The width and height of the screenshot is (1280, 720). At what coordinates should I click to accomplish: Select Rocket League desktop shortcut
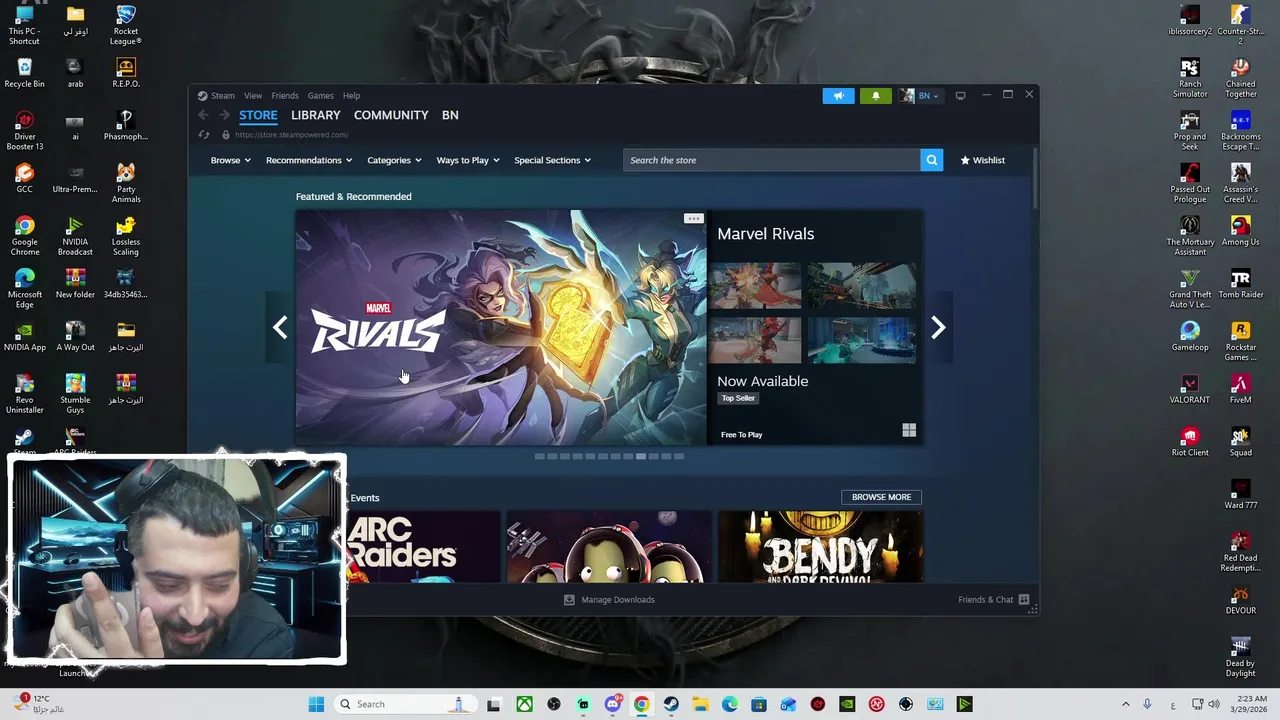click(x=125, y=25)
